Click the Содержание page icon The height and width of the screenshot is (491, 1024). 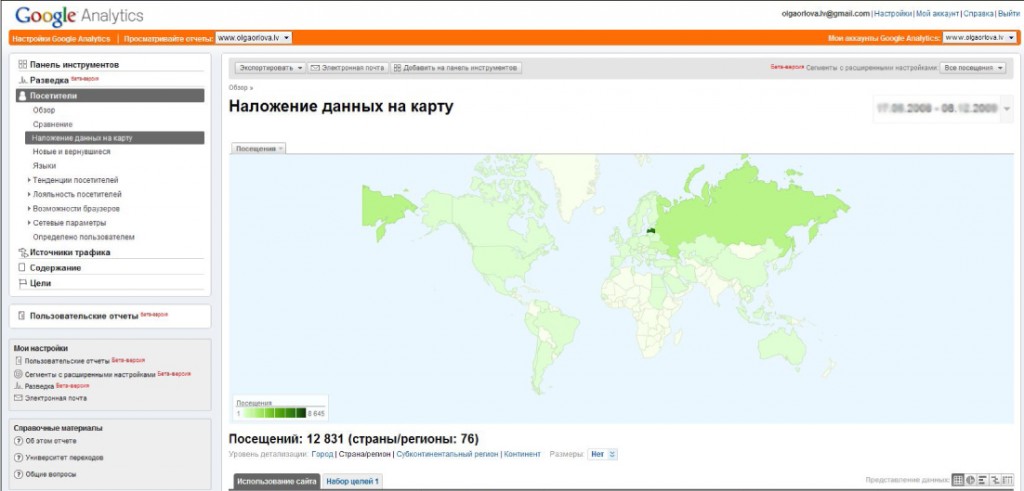tap(22, 268)
